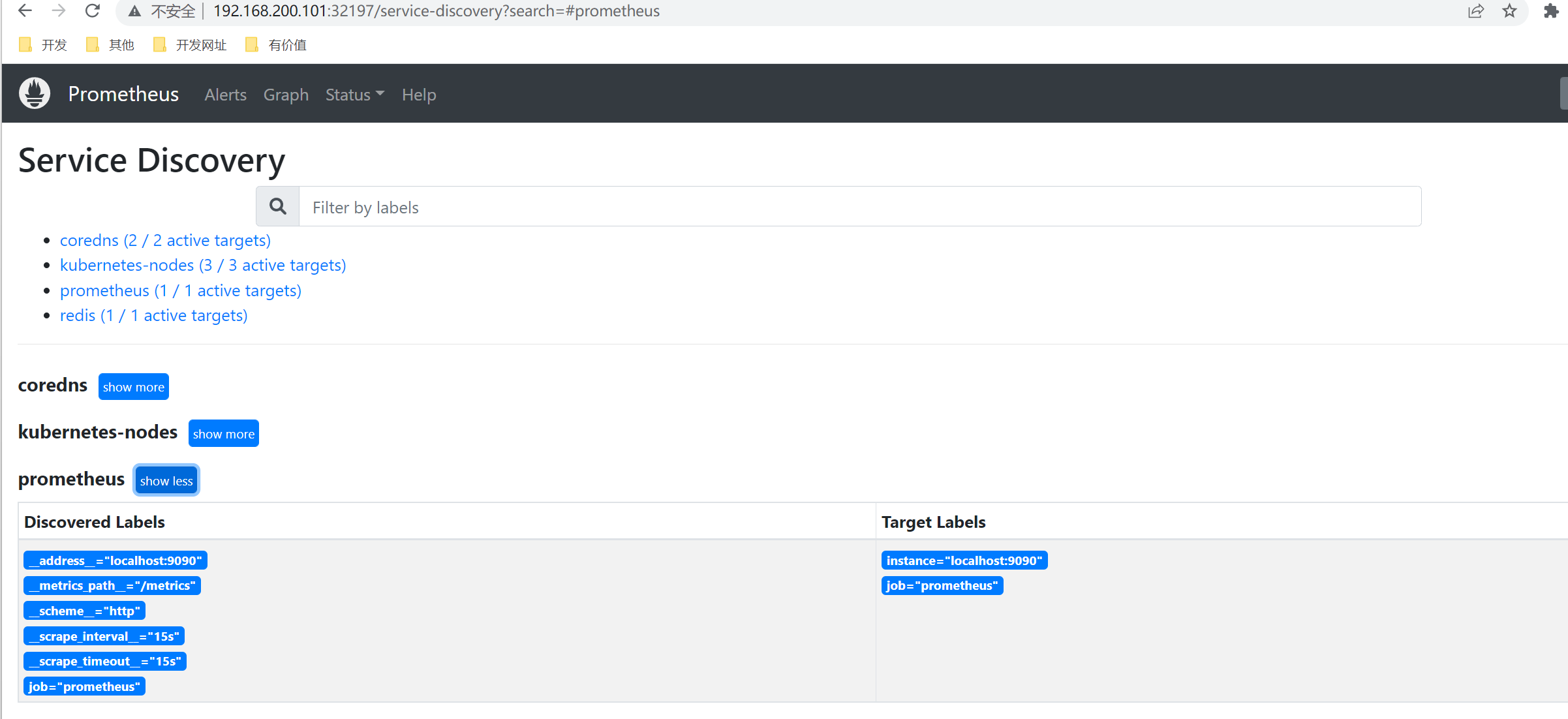Click the address bar URL
Image resolution: width=1568 pixels, height=719 pixels.
[x=437, y=11]
